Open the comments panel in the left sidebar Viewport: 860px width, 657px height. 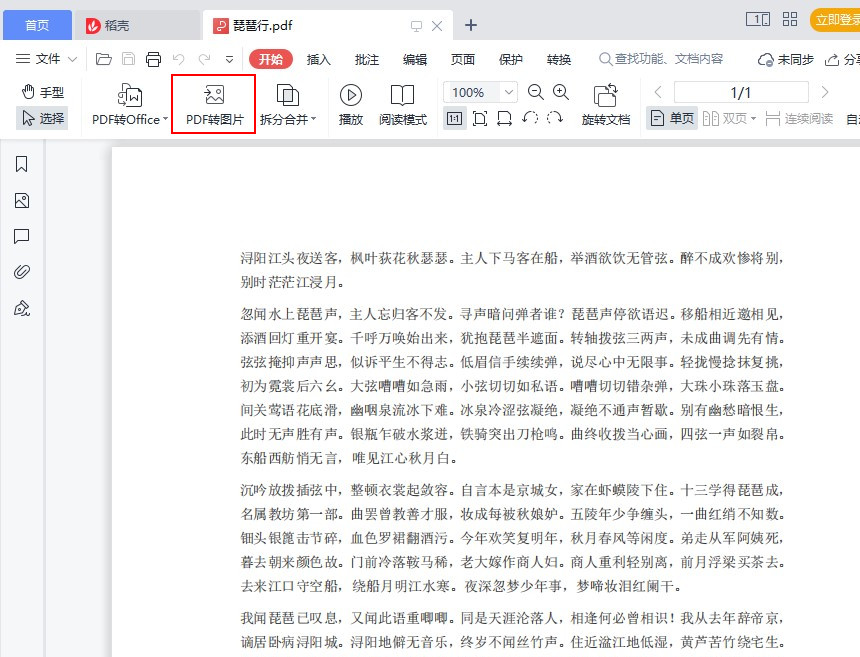(22, 236)
